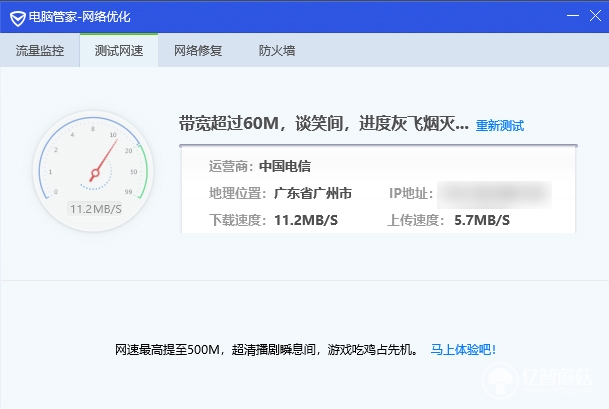The image size is (609, 409).
Task: Click the 马上体验吧! link
Action: (x=463, y=350)
